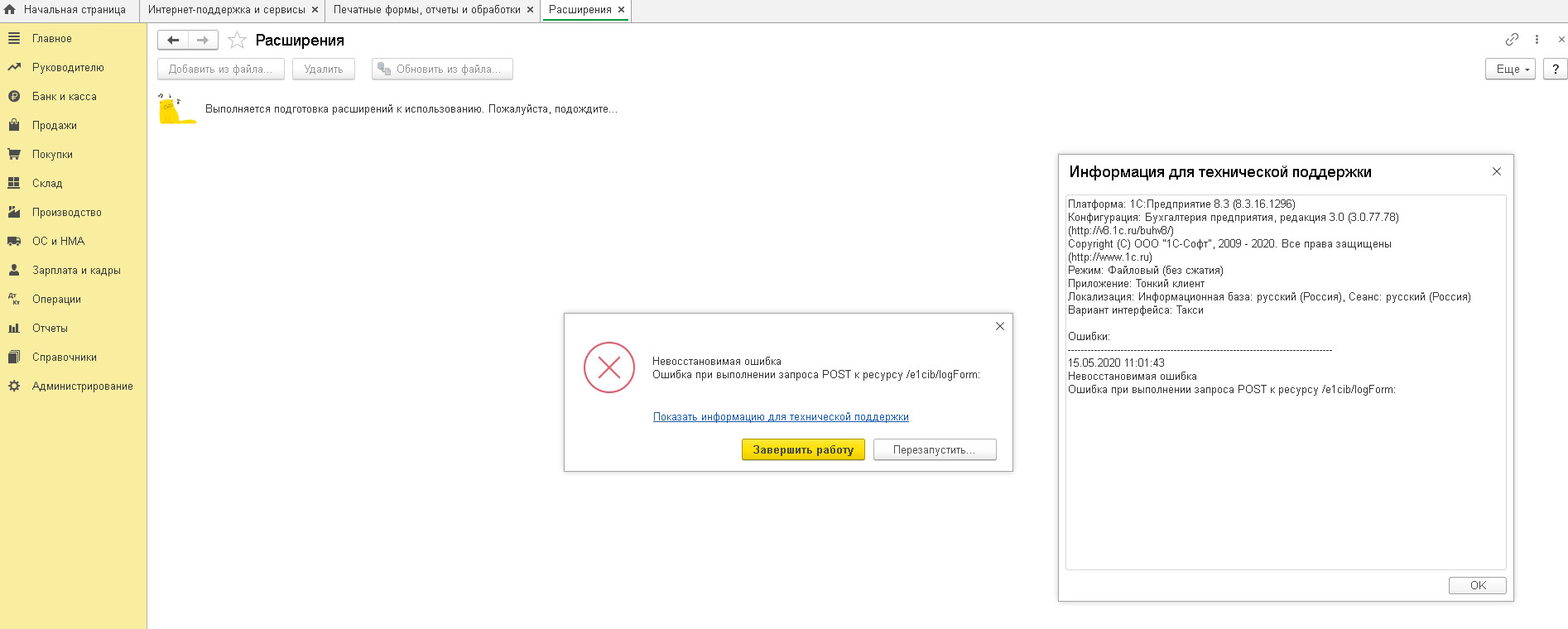Open help with the question mark button
Screen dimensions: 1568x629
coord(1556,69)
